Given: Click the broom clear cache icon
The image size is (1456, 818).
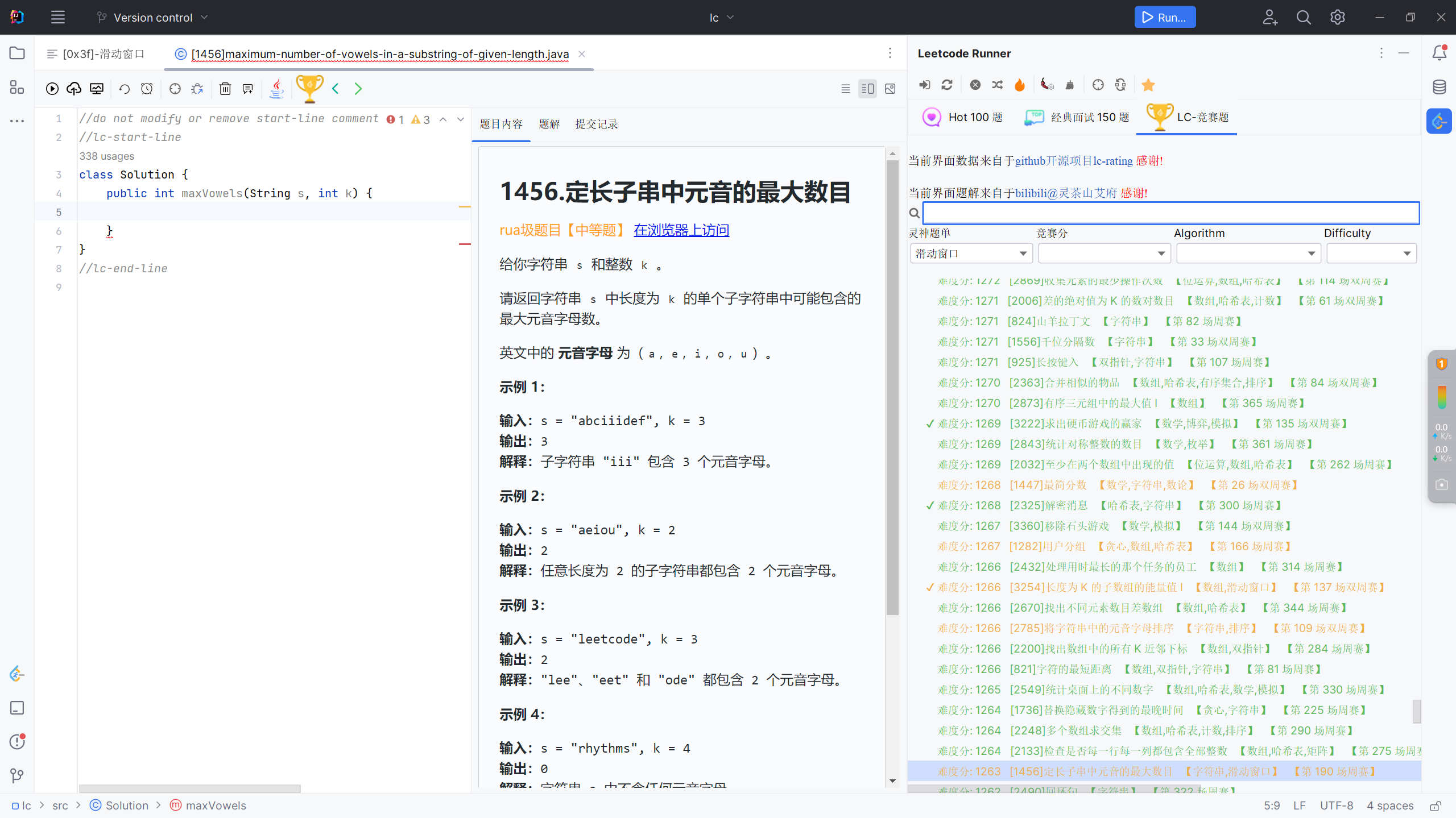Looking at the screenshot, I should (1070, 85).
